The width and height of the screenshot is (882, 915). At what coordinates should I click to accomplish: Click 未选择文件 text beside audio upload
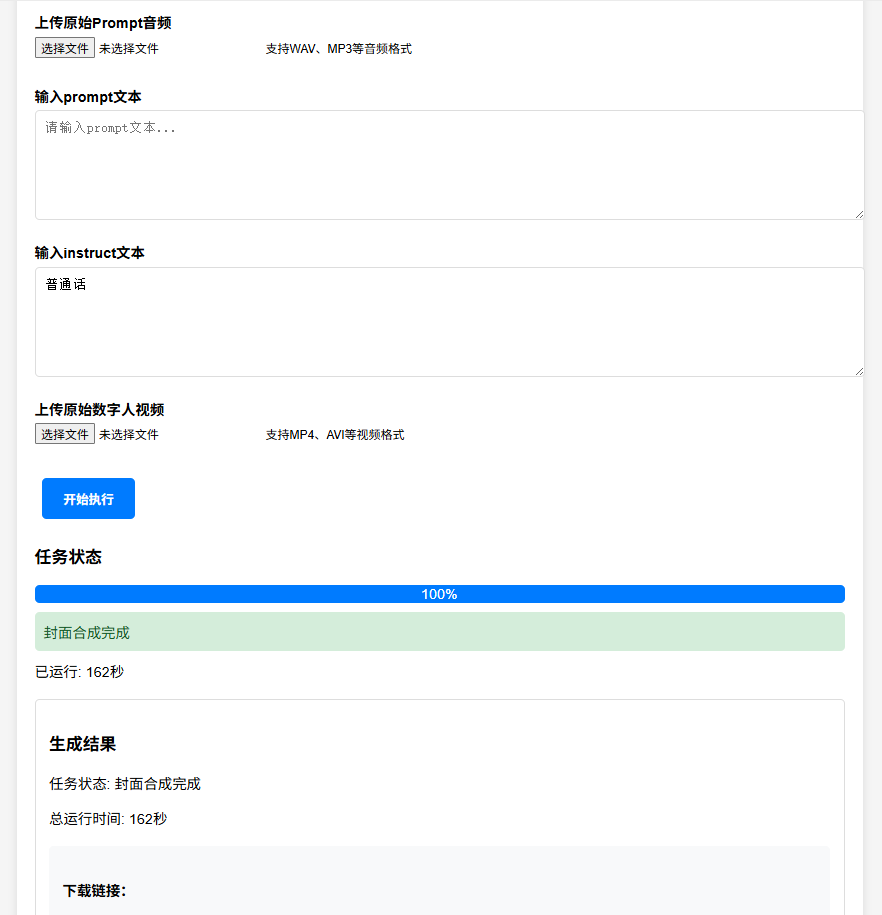(128, 48)
